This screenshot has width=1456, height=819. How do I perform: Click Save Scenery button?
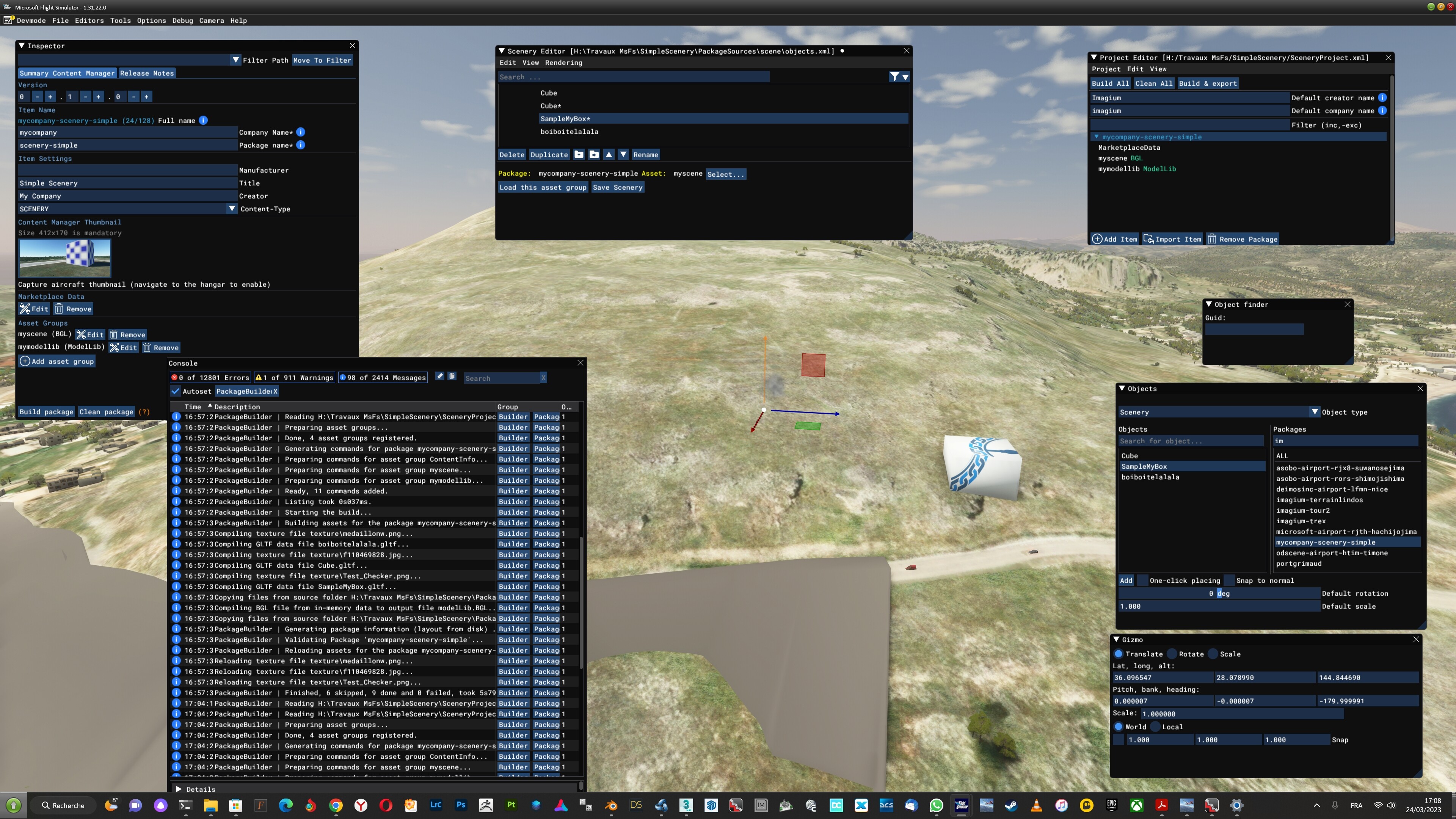[x=617, y=187]
